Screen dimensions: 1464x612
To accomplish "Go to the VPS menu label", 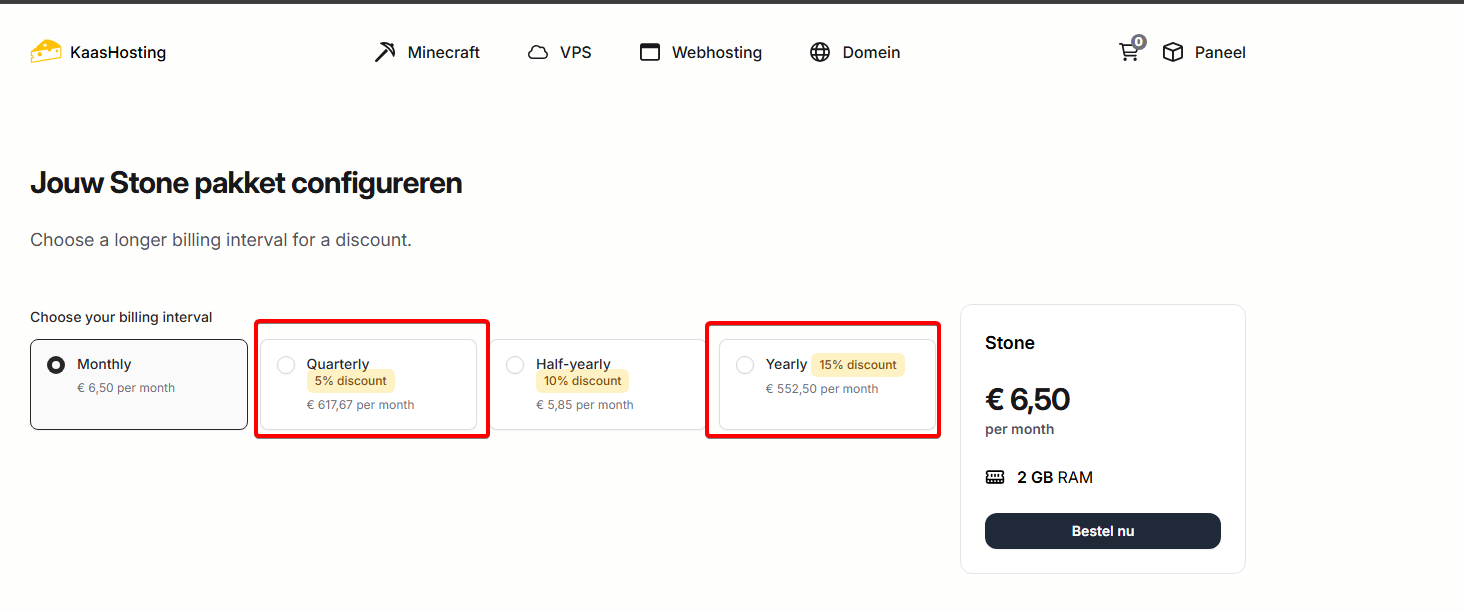I will [x=576, y=52].
